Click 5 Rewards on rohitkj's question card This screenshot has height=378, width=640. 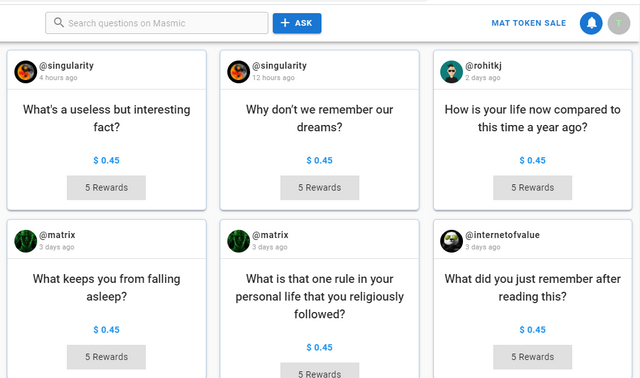pyautogui.click(x=533, y=188)
